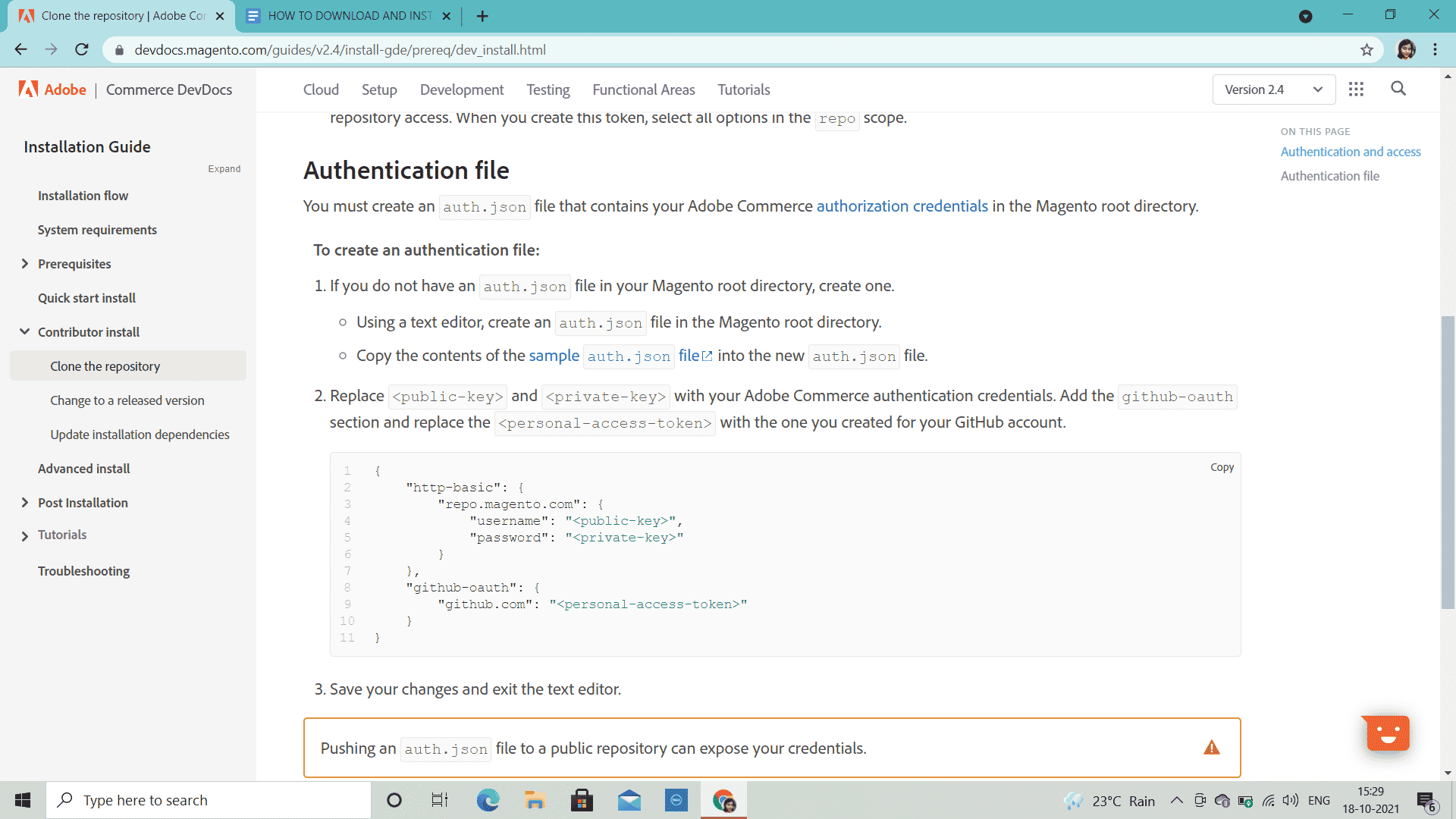Click the scrollbar down arrow
Screen dimensions: 1456x819
[1448, 773]
